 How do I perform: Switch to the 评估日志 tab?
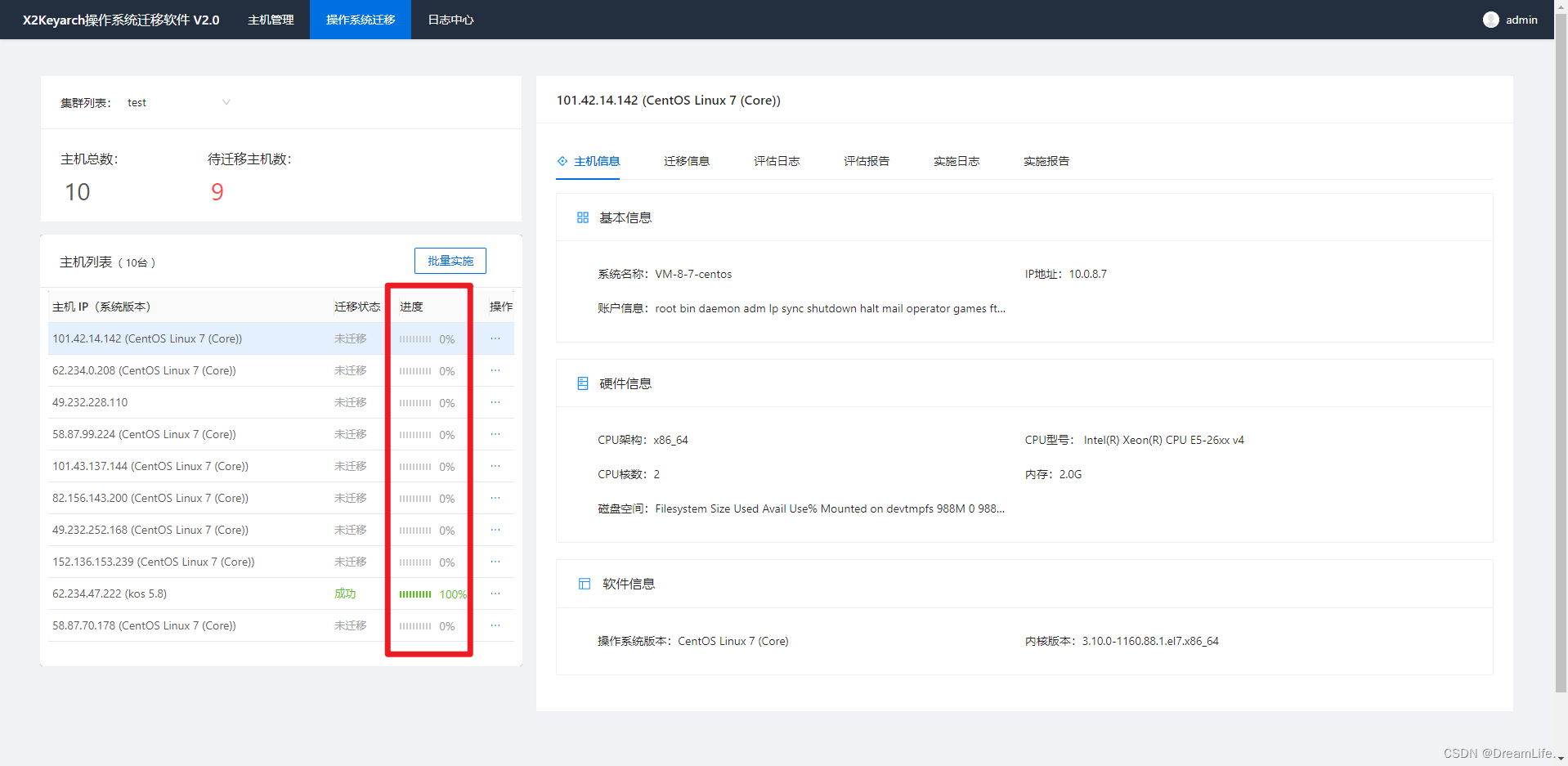coord(777,161)
